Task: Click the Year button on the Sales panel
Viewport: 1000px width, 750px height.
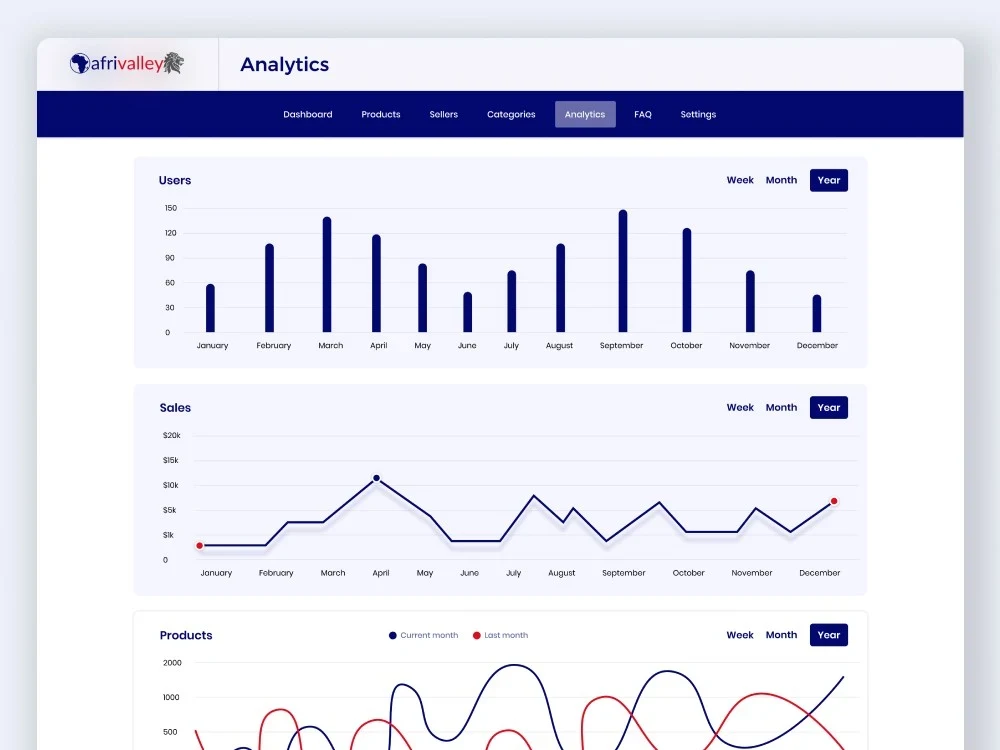Action: click(828, 407)
